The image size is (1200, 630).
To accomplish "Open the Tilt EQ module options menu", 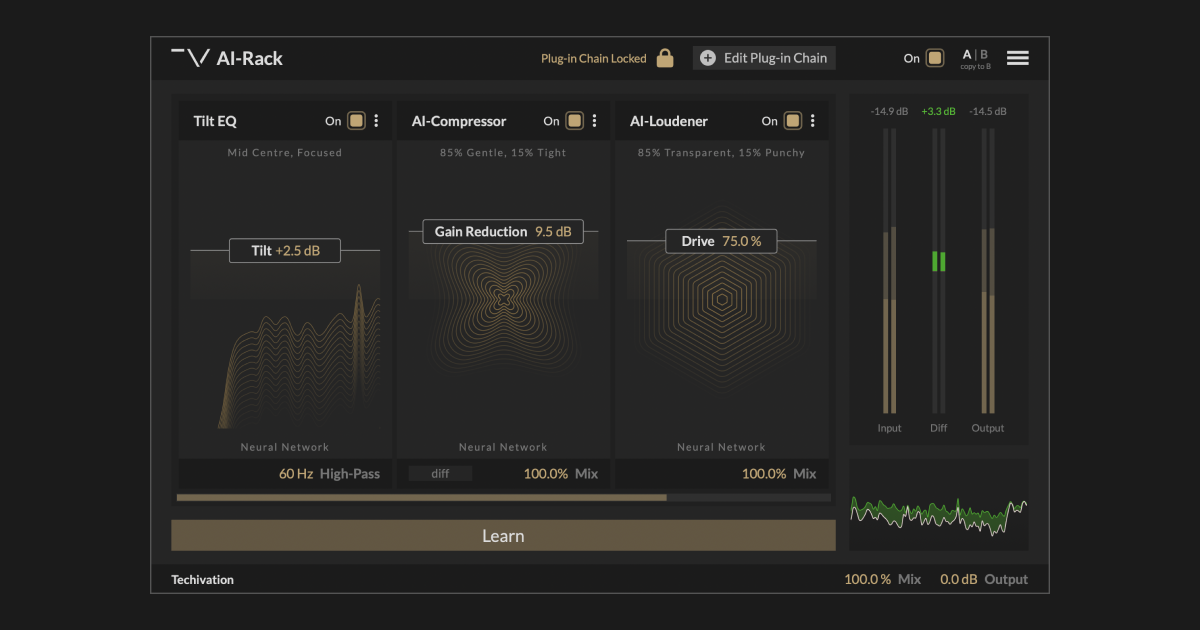I will click(377, 120).
